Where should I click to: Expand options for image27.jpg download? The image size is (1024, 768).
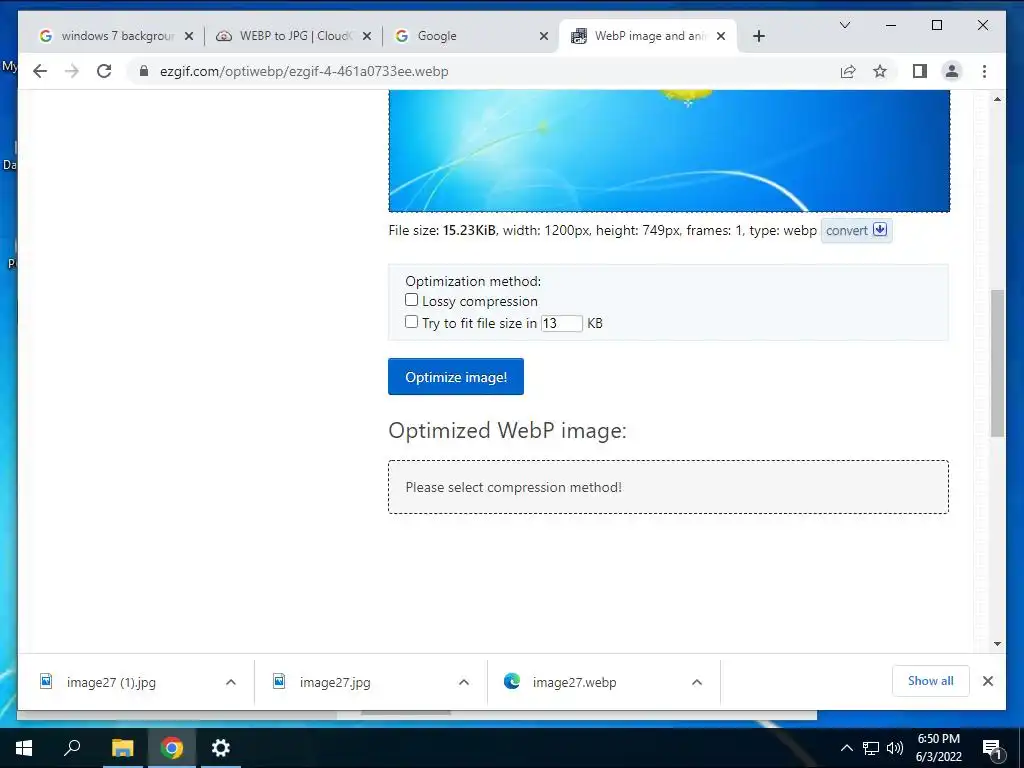pos(464,682)
